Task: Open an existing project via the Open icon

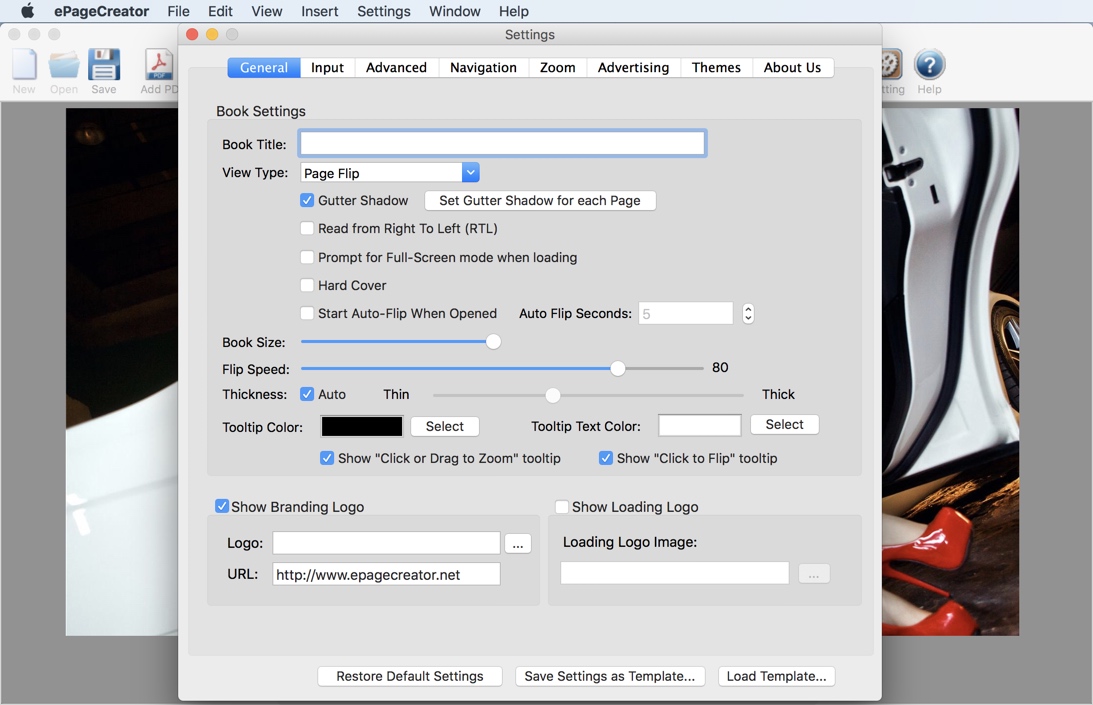Action: 63,65
